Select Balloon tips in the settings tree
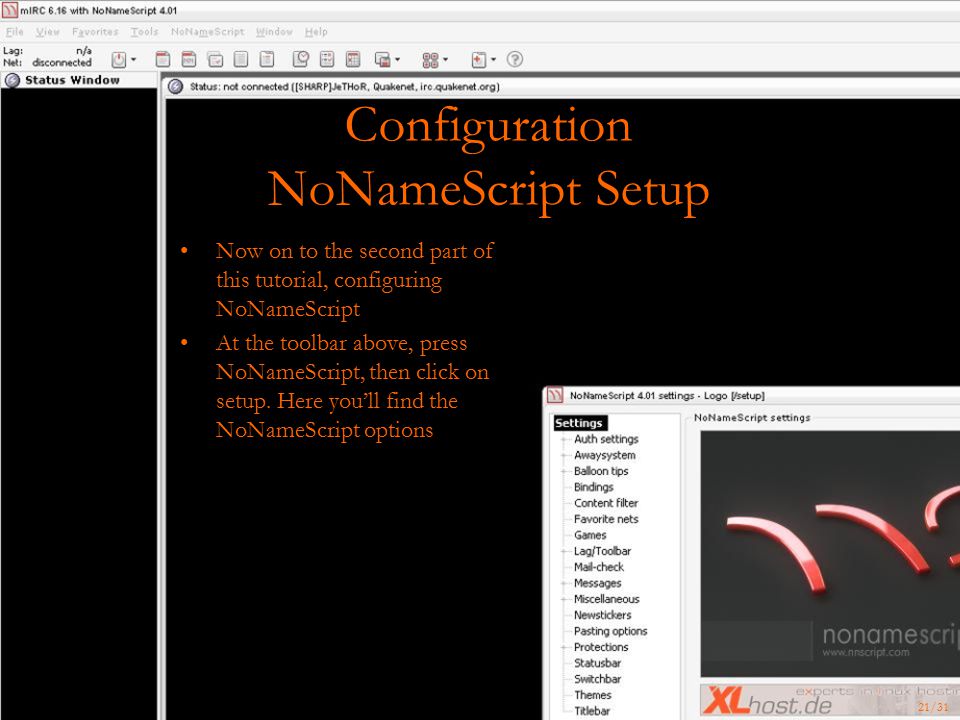960x720 pixels. [x=601, y=471]
